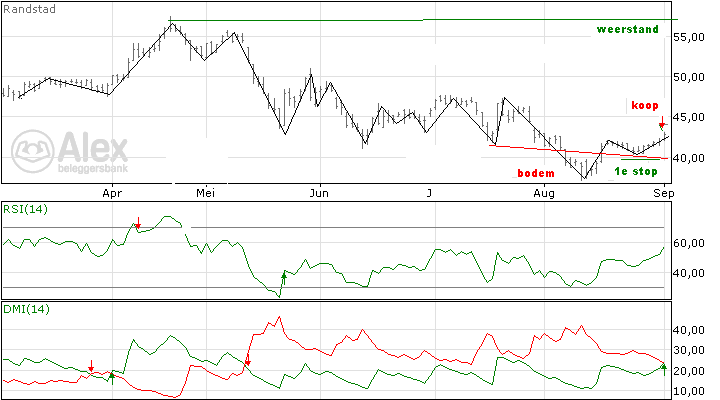Click the J (July) month label
The image size is (720, 400).
pos(429,193)
